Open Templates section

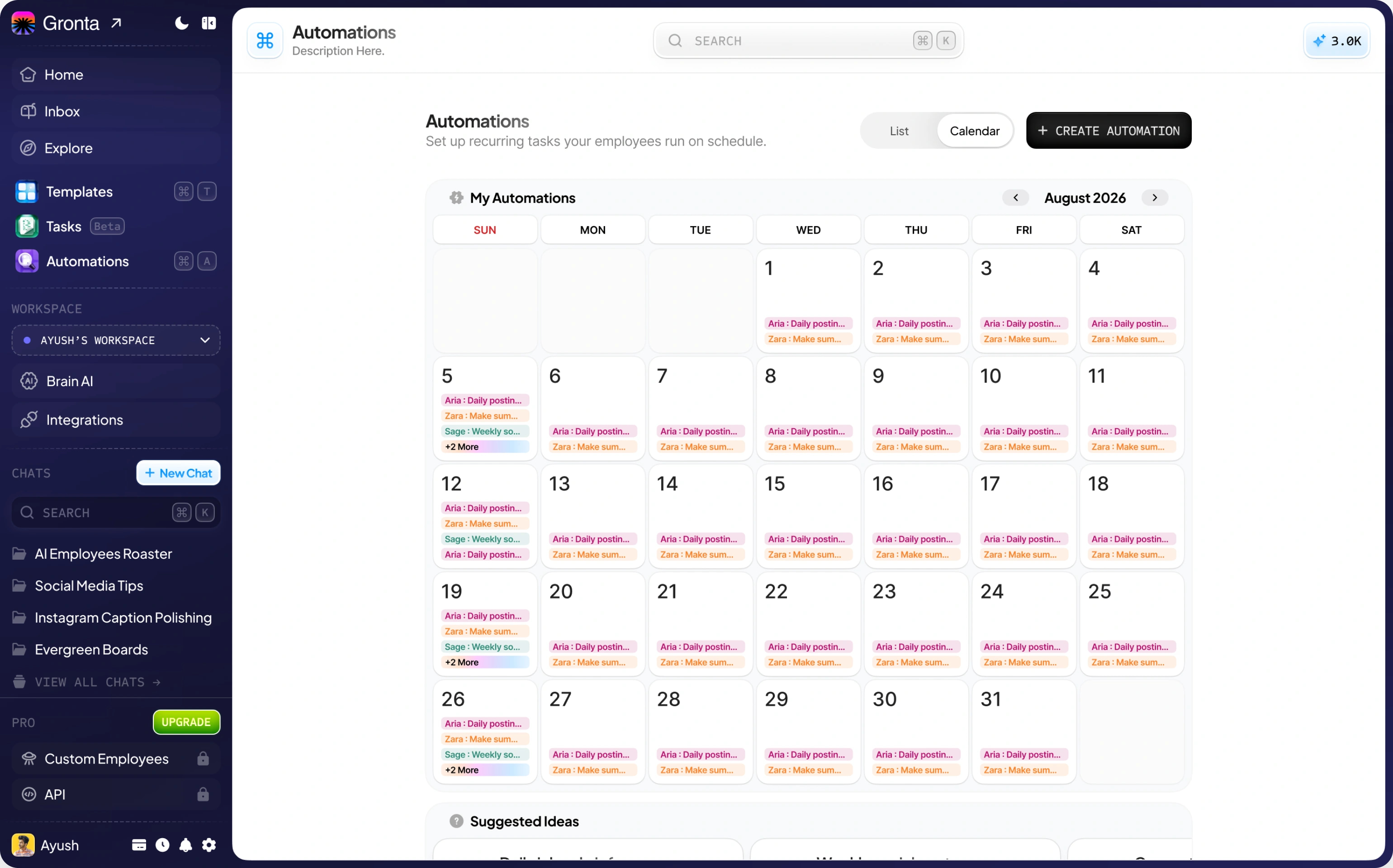(x=116, y=191)
